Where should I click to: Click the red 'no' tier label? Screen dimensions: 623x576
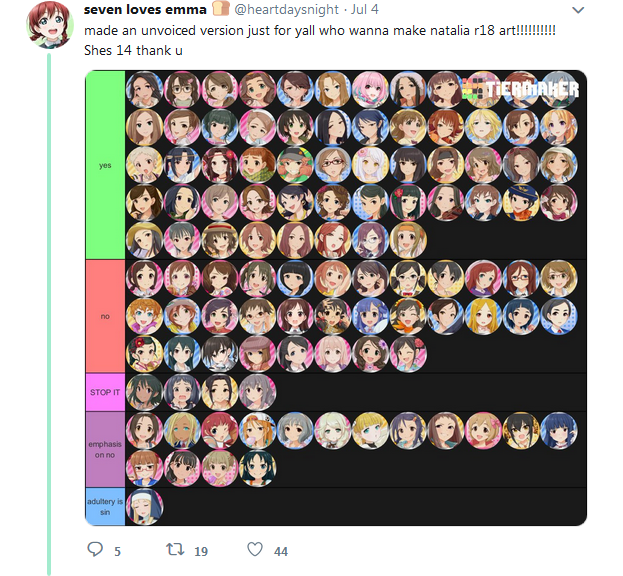click(105, 316)
